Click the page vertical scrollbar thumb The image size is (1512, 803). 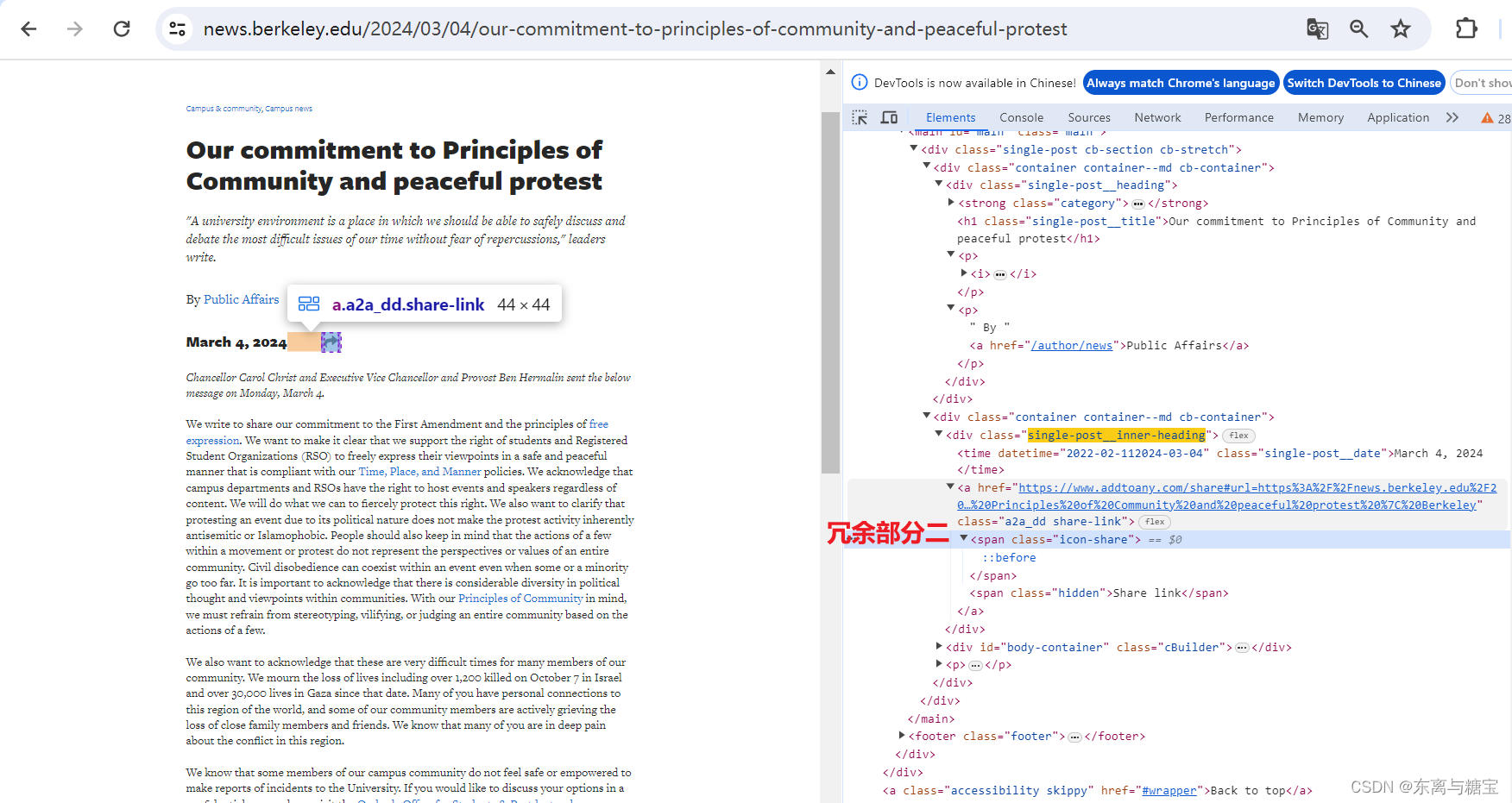(x=830, y=293)
